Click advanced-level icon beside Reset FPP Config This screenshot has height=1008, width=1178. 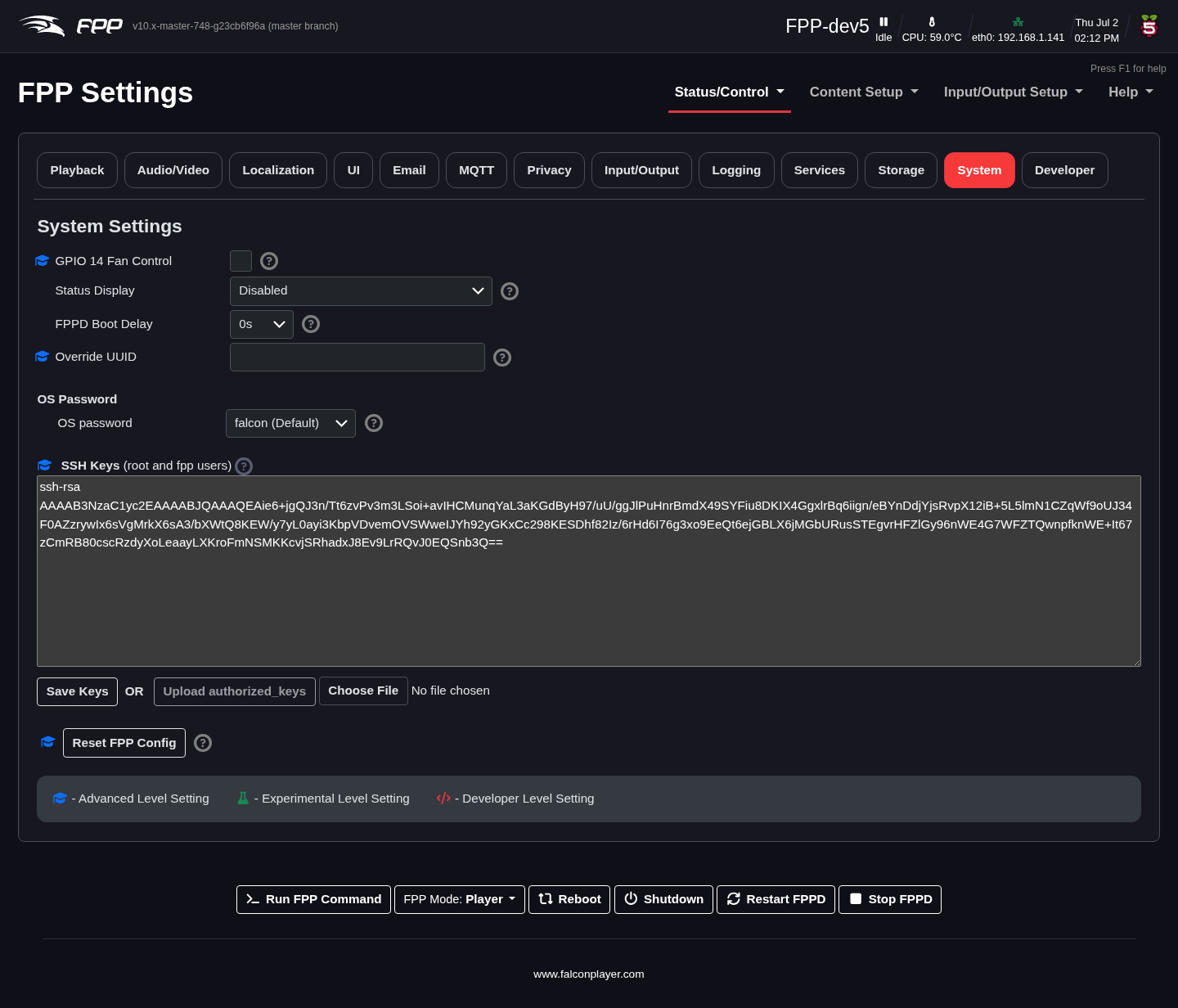click(x=48, y=741)
